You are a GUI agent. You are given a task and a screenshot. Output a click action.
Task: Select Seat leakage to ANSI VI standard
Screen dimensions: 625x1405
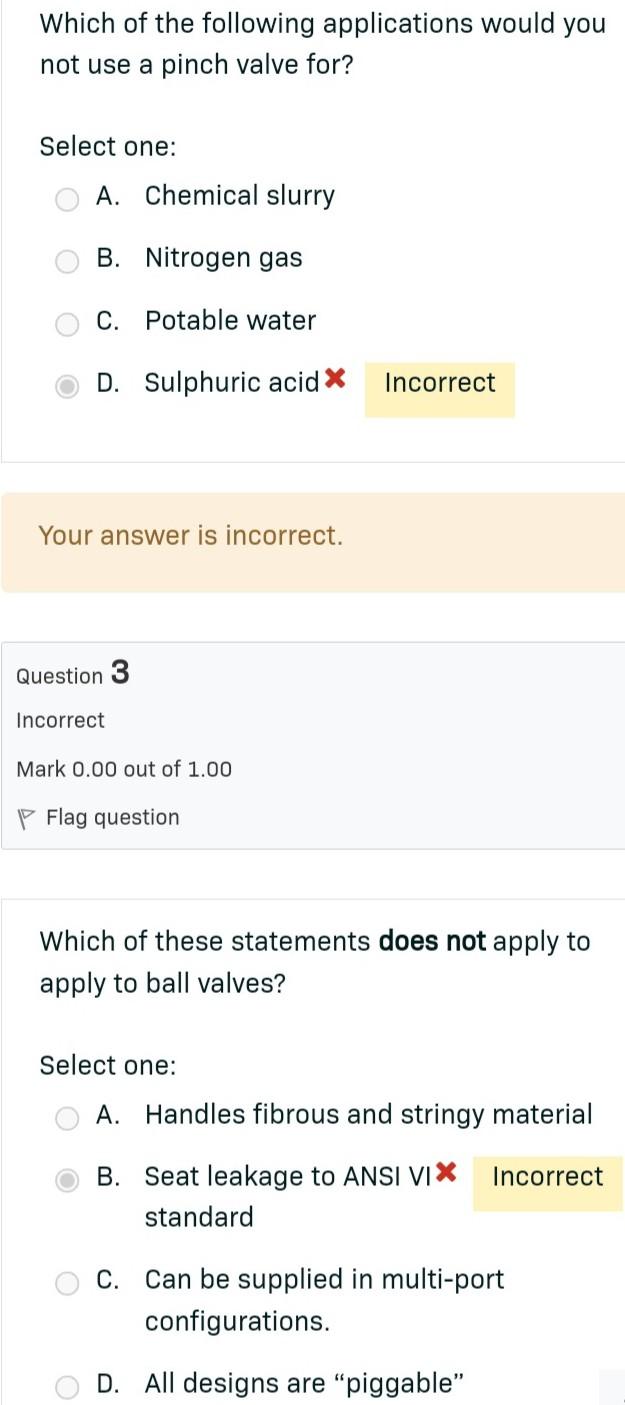click(66, 1180)
